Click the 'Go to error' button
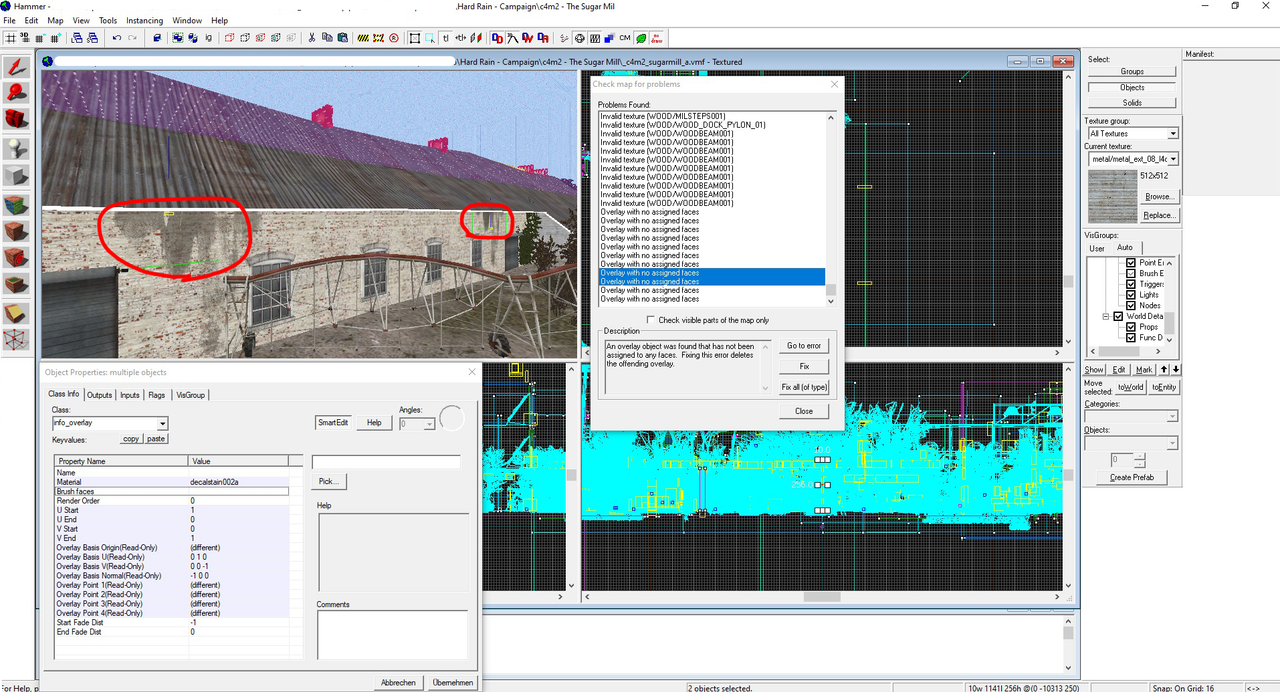The width and height of the screenshot is (1280, 692). [x=803, y=346]
